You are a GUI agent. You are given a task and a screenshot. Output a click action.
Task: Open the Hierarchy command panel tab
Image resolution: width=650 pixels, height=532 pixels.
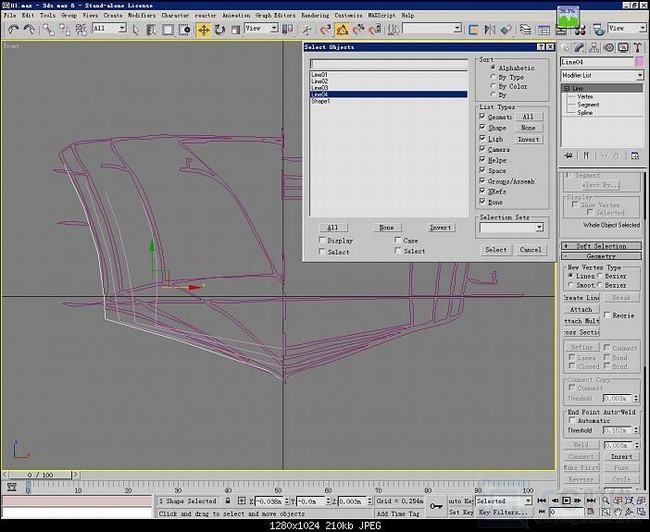click(594, 48)
